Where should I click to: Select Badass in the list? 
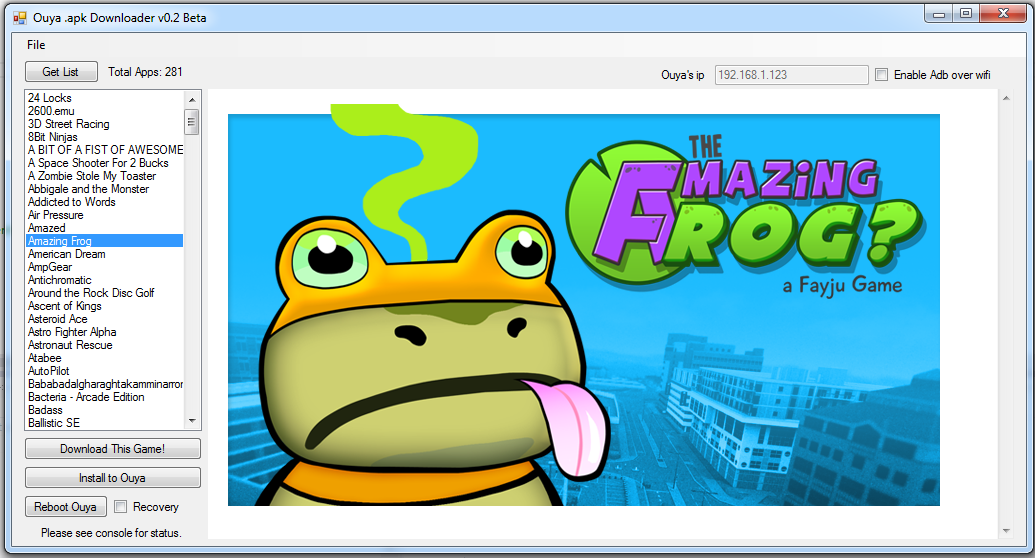pos(104,410)
